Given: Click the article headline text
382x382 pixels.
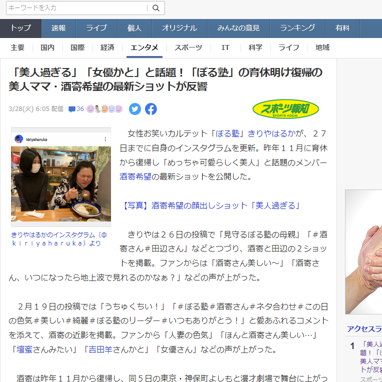Looking at the screenshot, I should (166, 80).
